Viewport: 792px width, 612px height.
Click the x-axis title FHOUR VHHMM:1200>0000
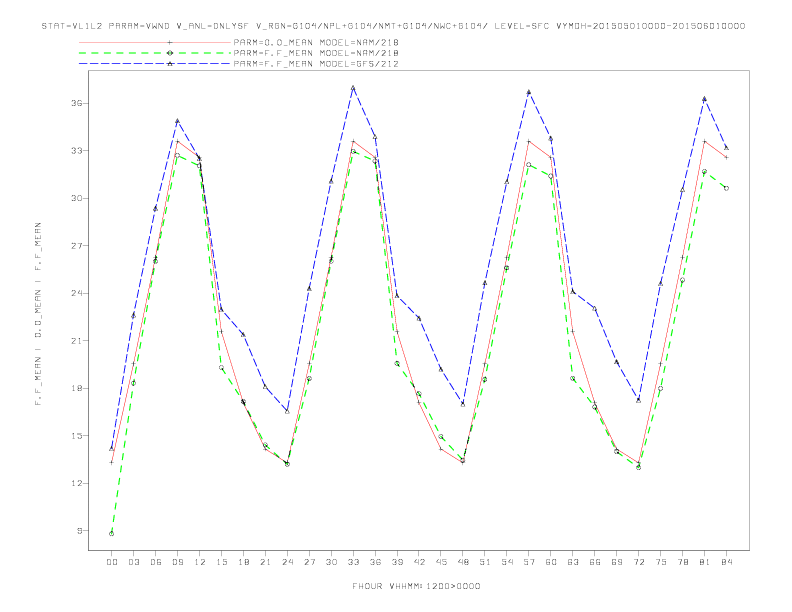[416, 586]
